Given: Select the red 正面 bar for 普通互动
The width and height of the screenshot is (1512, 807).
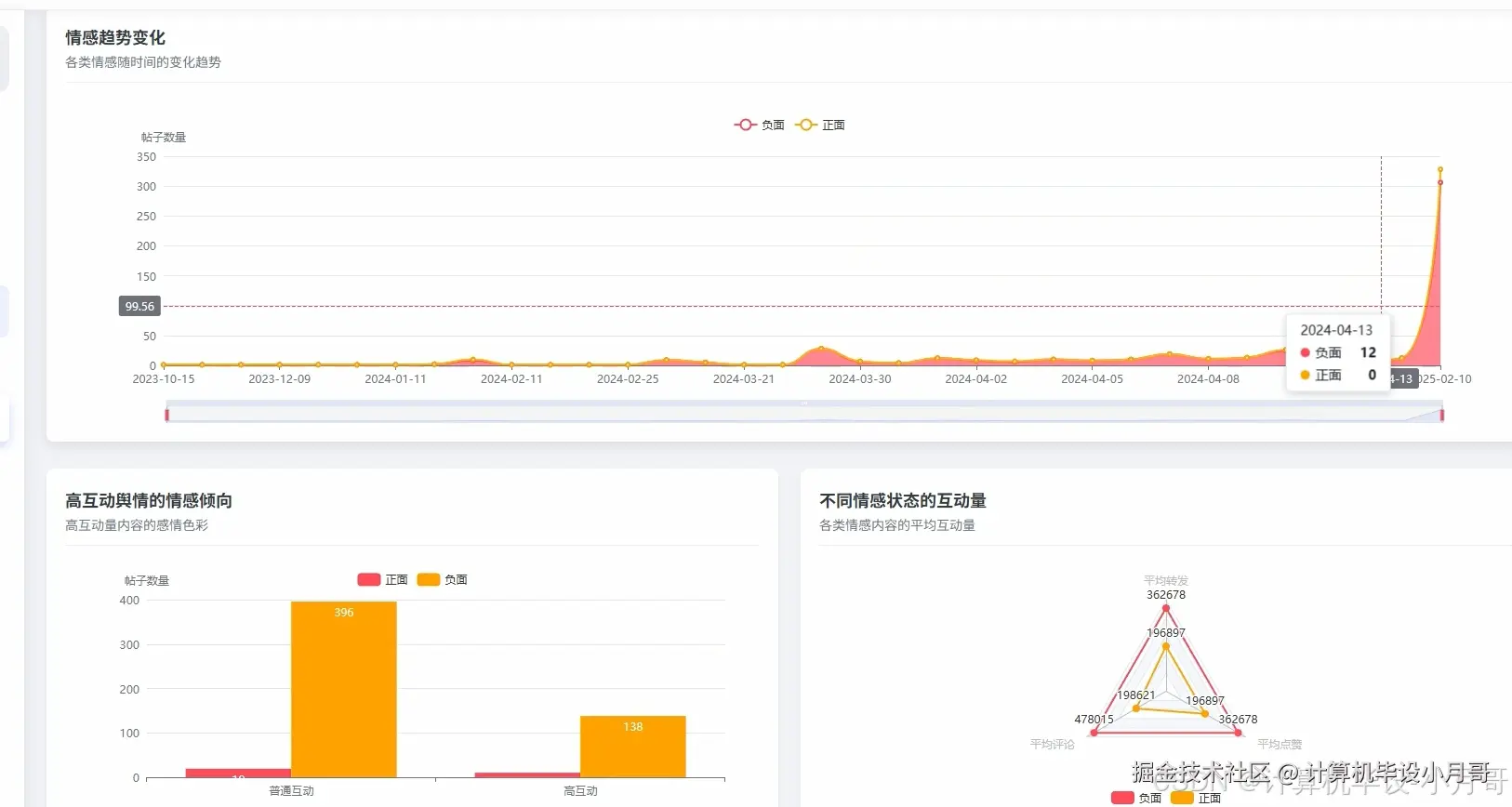Looking at the screenshot, I should 238,773.
